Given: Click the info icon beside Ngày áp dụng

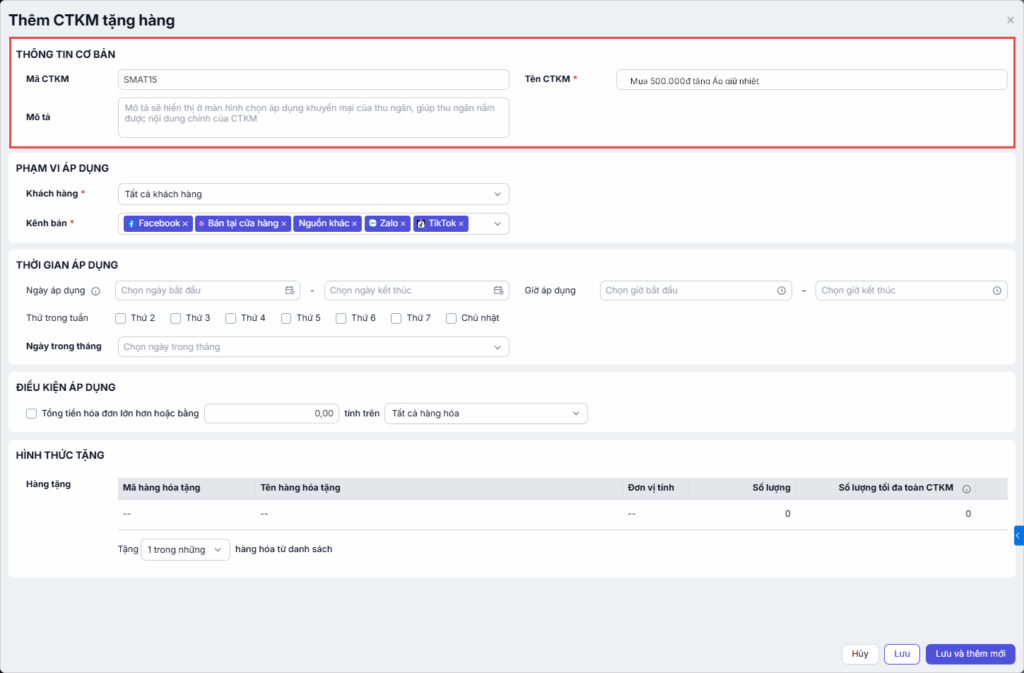Looking at the screenshot, I should (96, 291).
